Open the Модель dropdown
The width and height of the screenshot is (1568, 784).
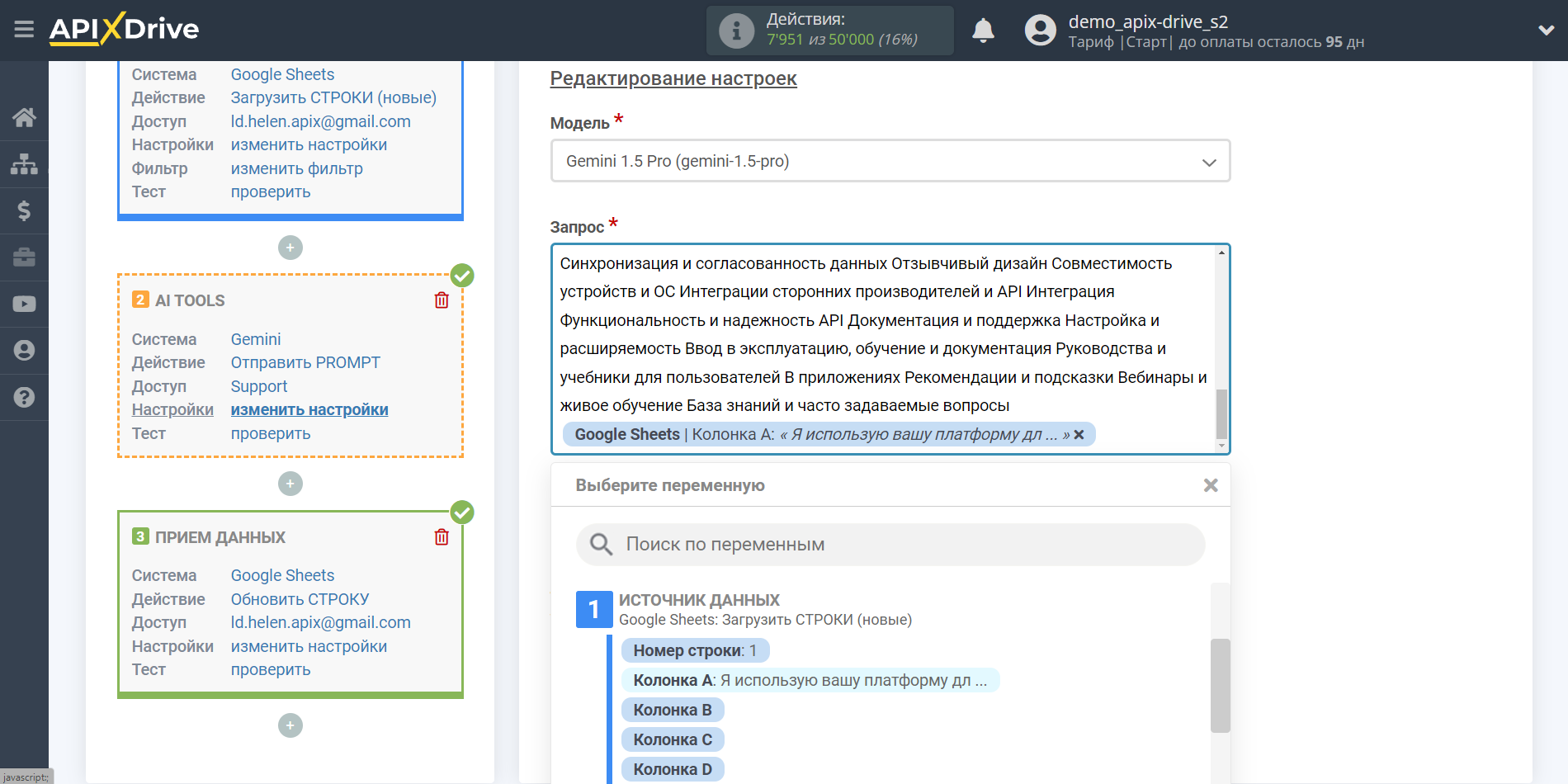[x=890, y=161]
